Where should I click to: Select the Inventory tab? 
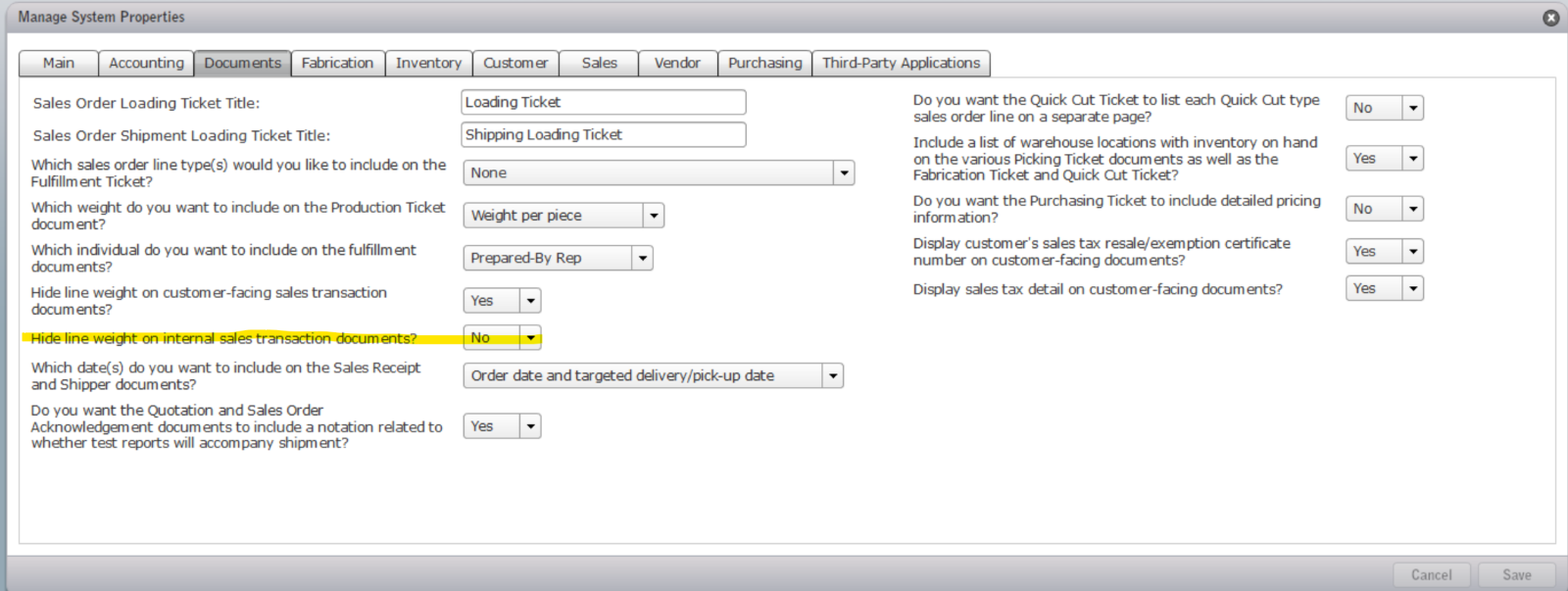428,63
